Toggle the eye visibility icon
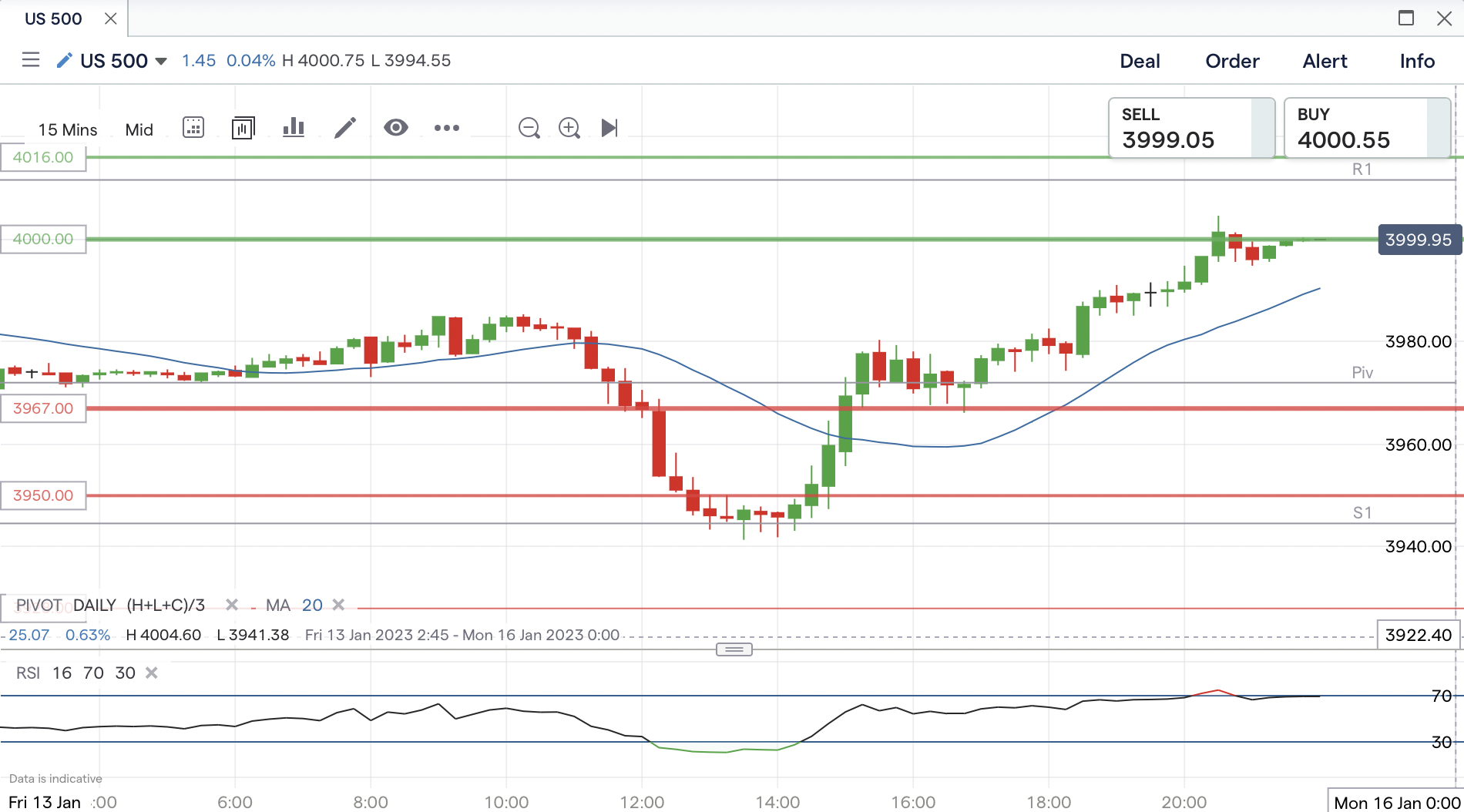 [396, 127]
